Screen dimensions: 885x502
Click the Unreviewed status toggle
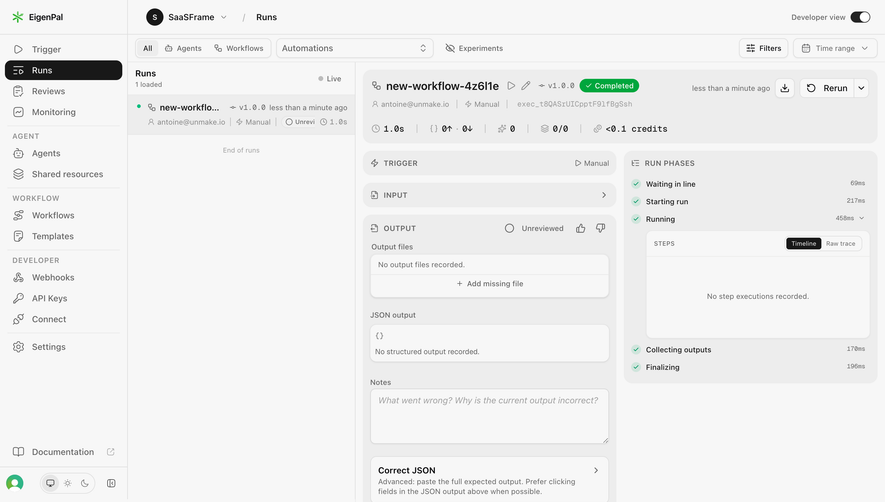click(534, 228)
